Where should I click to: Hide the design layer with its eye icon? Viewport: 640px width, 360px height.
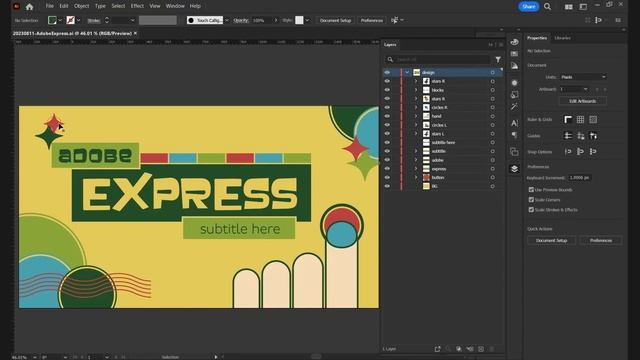point(387,72)
